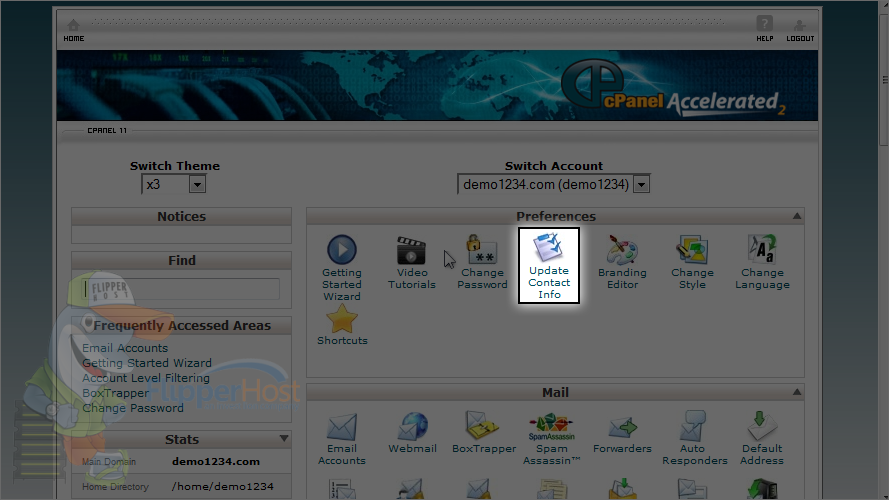Collapse the Mail section
This screenshot has height=500, width=889.
pyautogui.click(x=797, y=392)
